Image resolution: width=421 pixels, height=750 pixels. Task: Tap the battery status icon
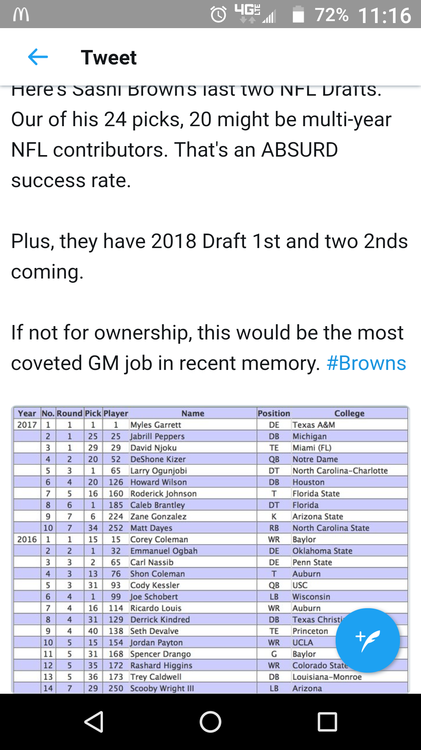[x=299, y=15]
